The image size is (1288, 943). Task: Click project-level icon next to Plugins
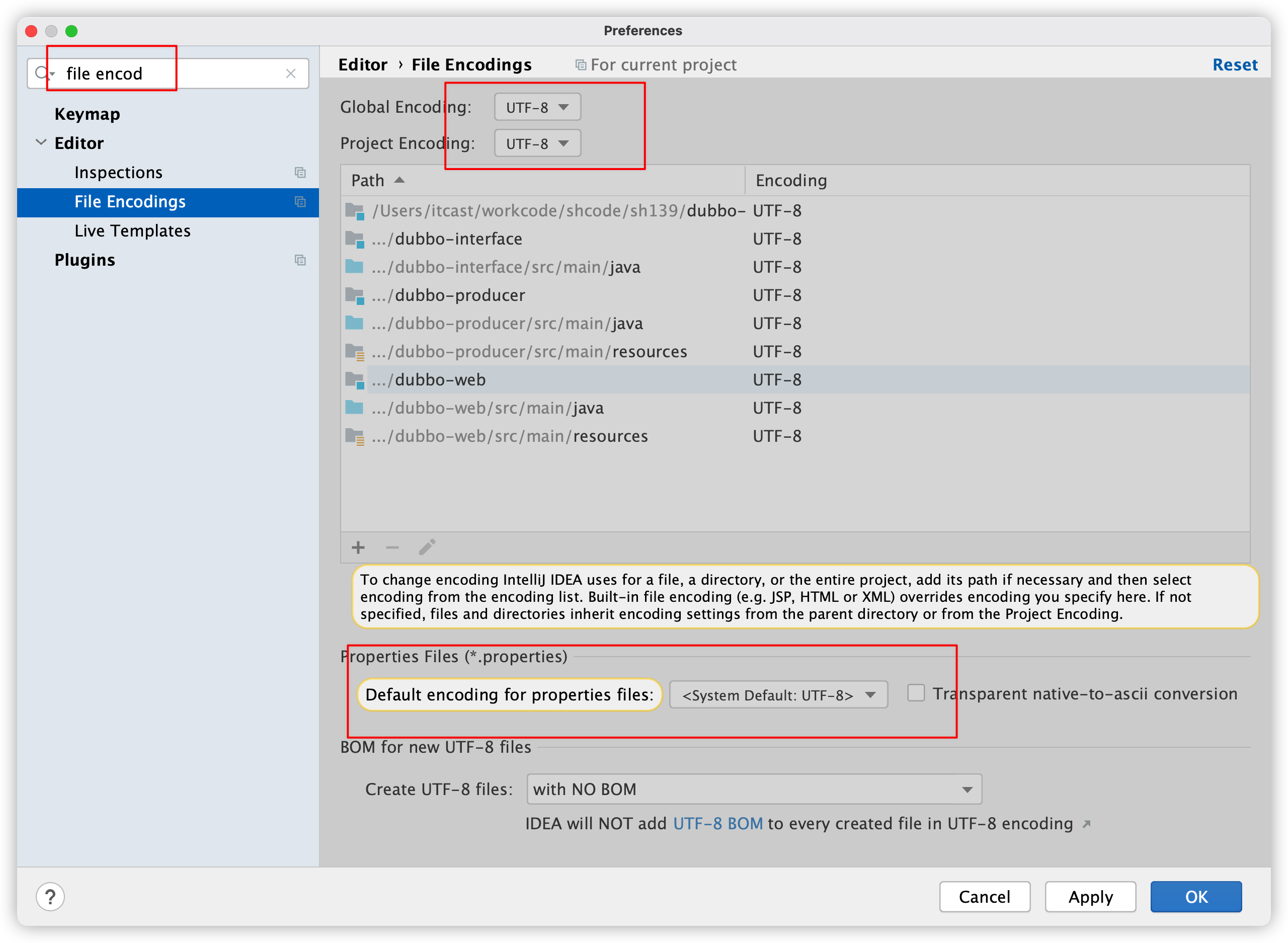pos(300,260)
